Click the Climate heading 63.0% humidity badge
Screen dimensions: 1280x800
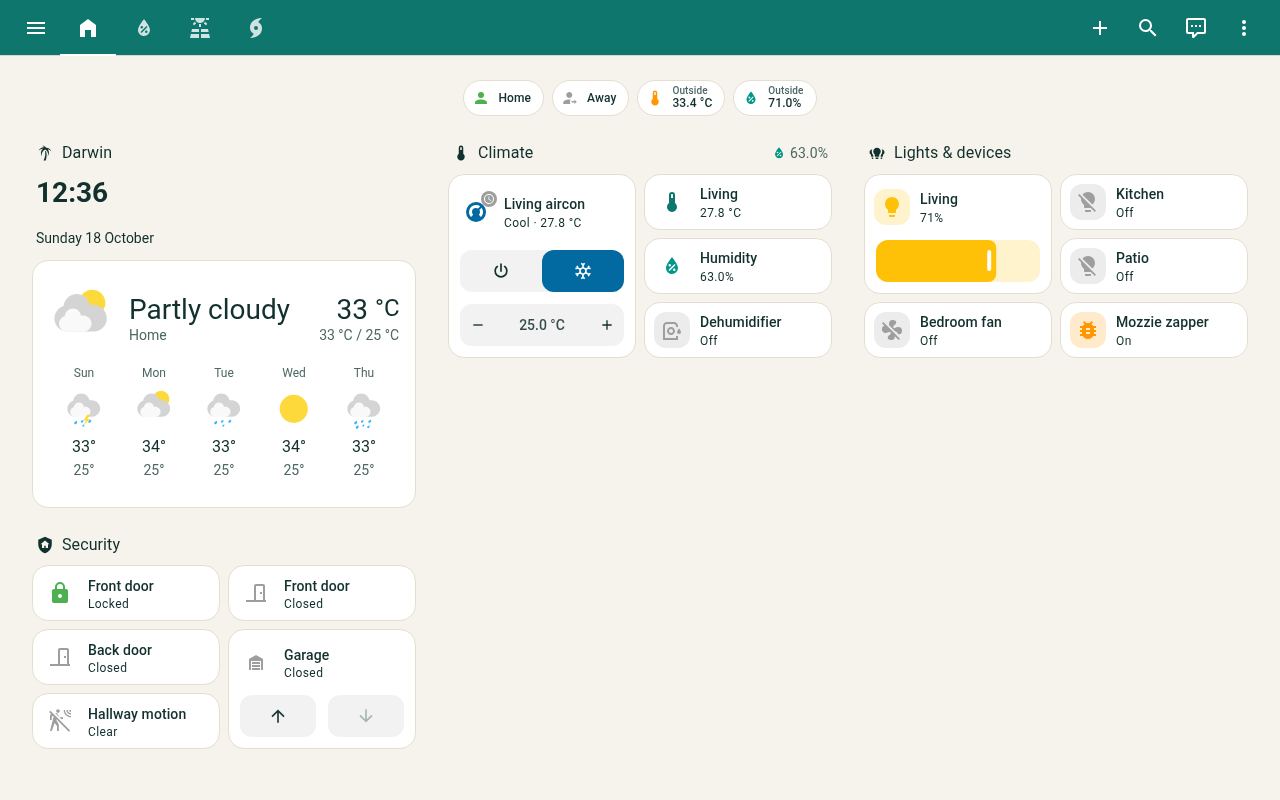click(x=800, y=153)
